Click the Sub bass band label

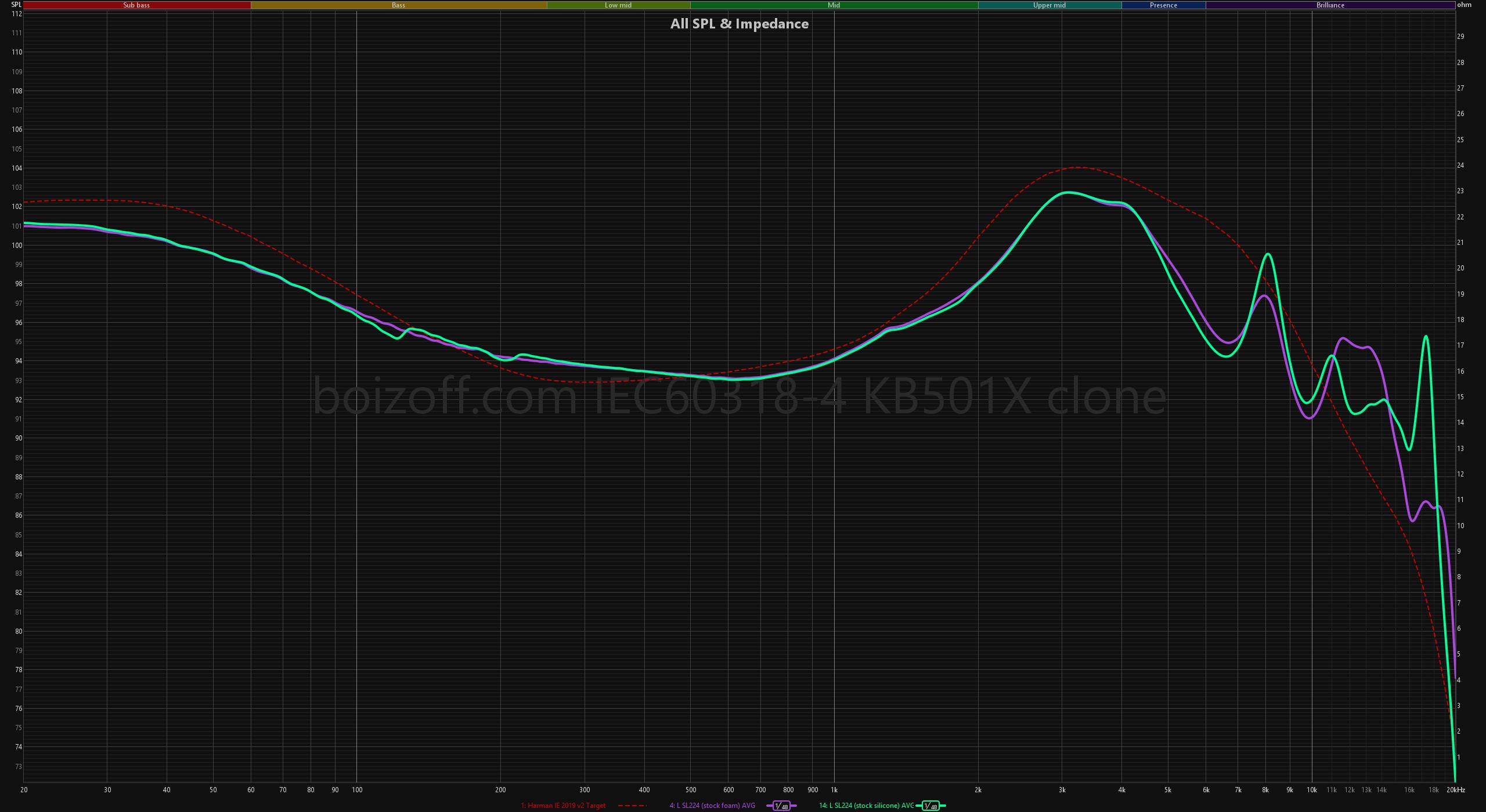click(x=136, y=5)
